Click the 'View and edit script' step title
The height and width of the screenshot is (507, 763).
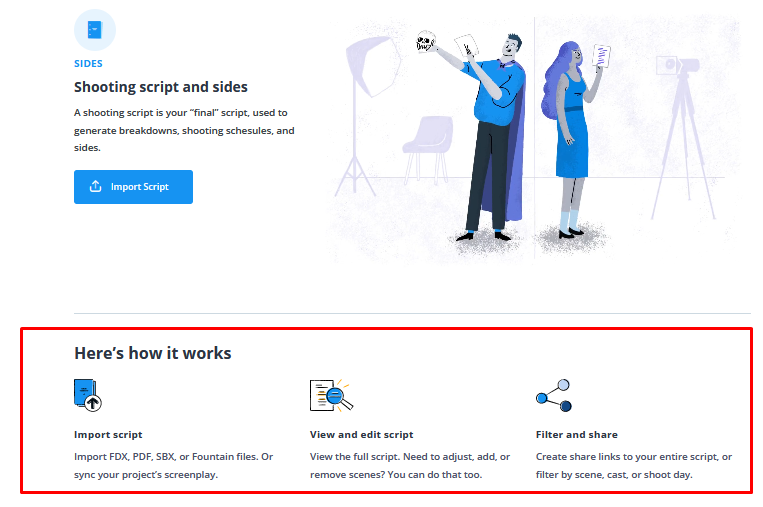coord(362,435)
